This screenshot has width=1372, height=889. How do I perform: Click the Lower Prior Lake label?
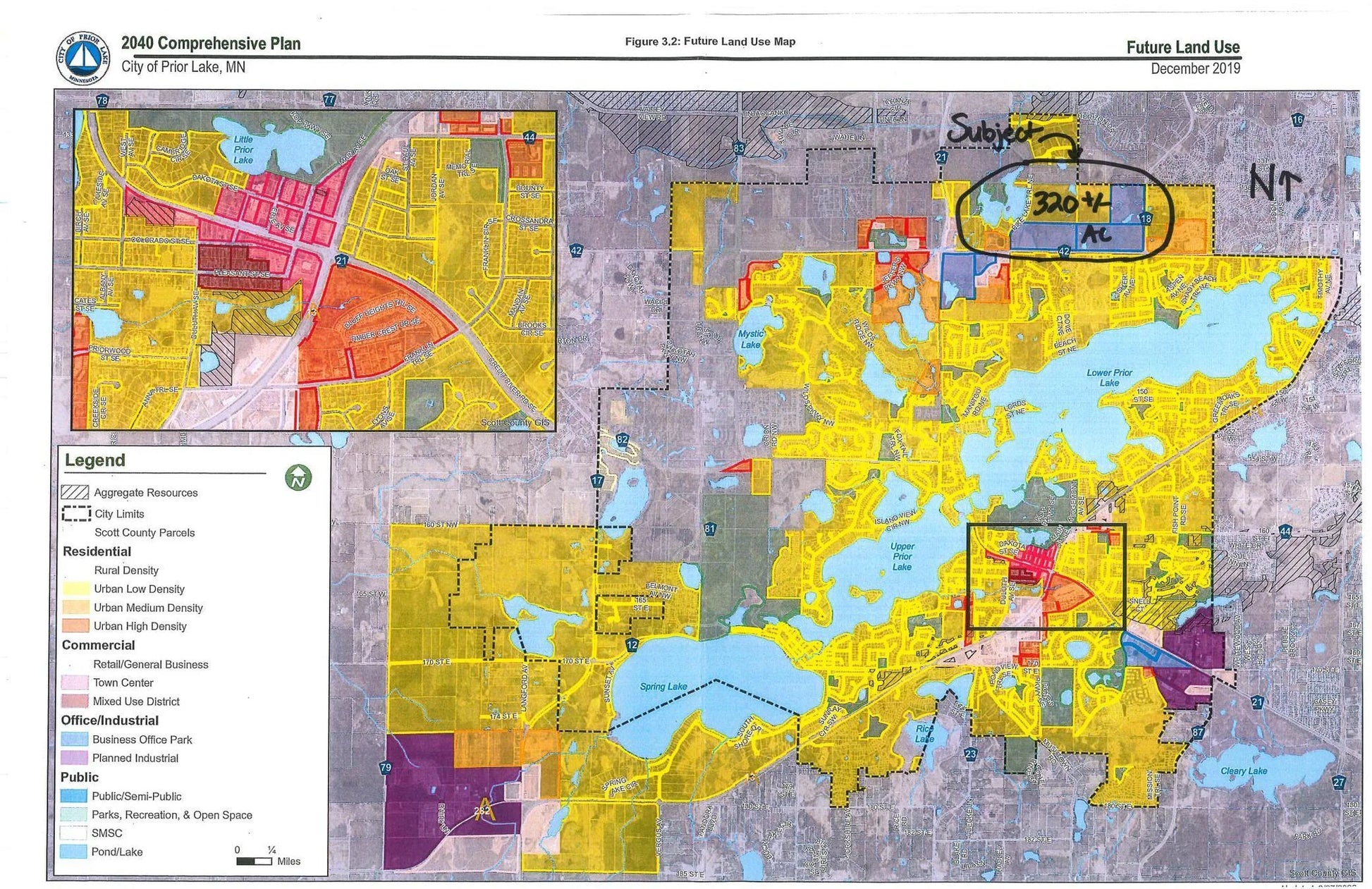(1109, 377)
